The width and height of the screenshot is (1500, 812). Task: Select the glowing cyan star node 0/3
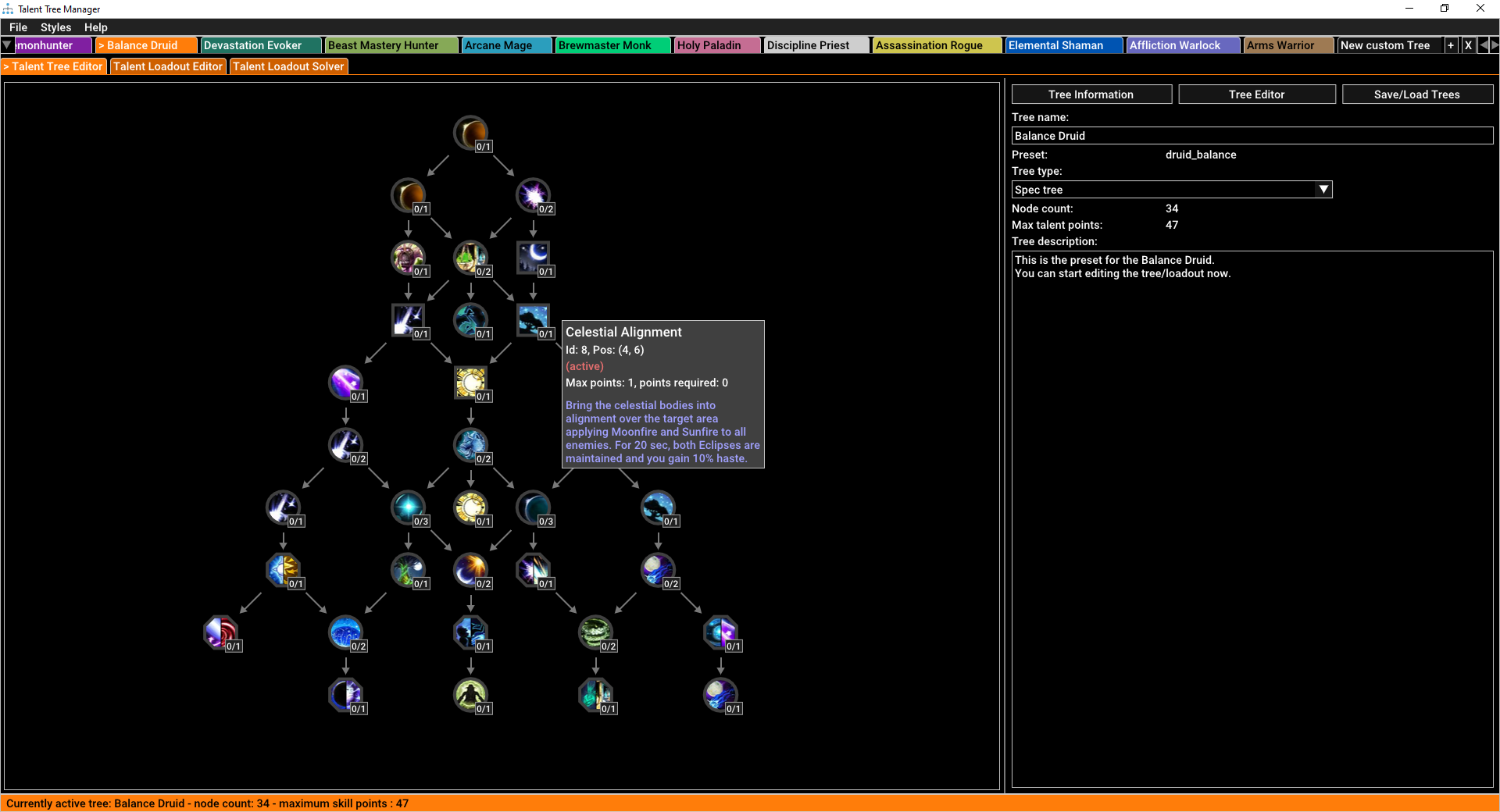pyautogui.click(x=409, y=507)
